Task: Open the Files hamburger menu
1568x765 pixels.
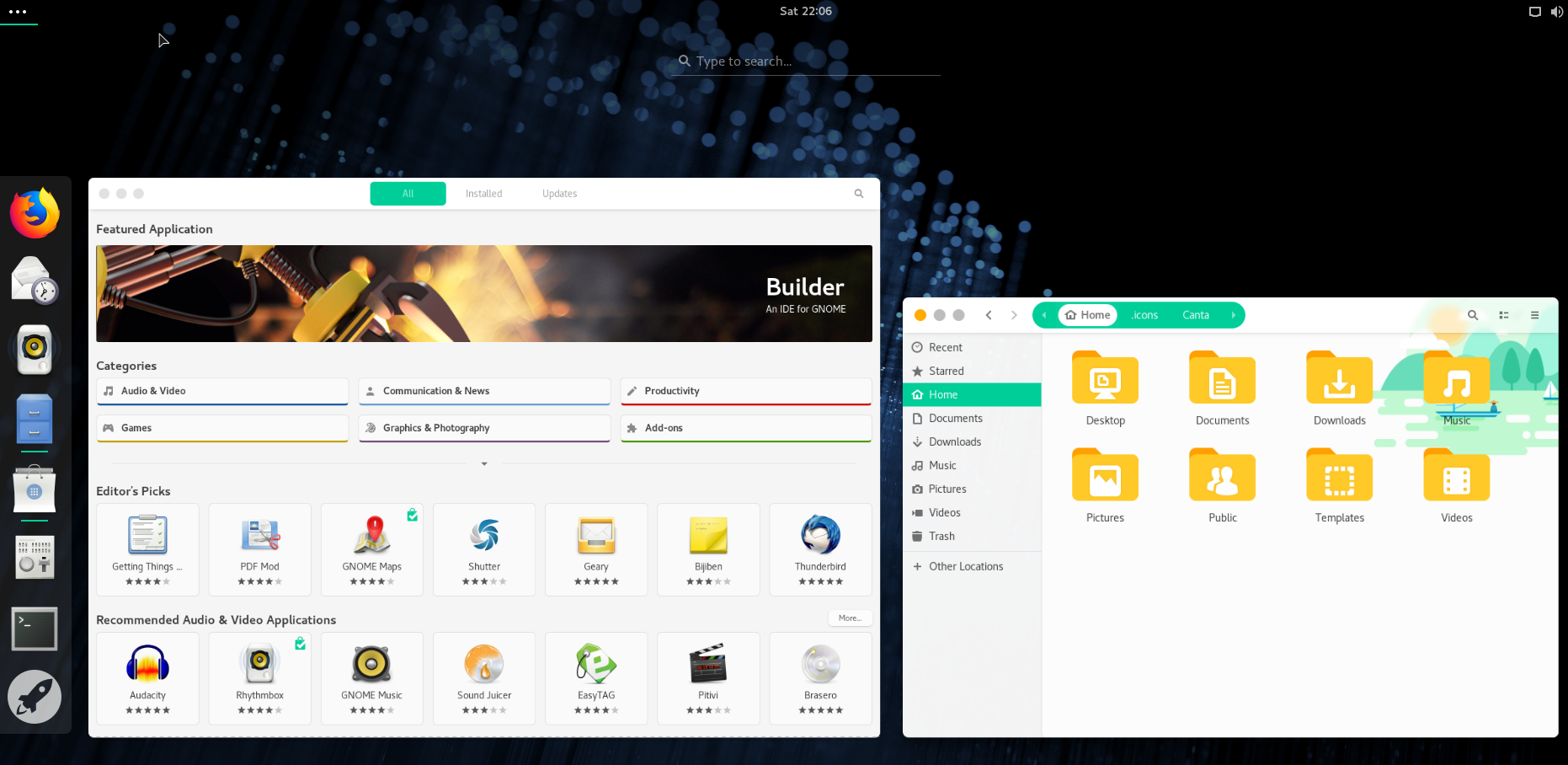Action: [x=1534, y=315]
